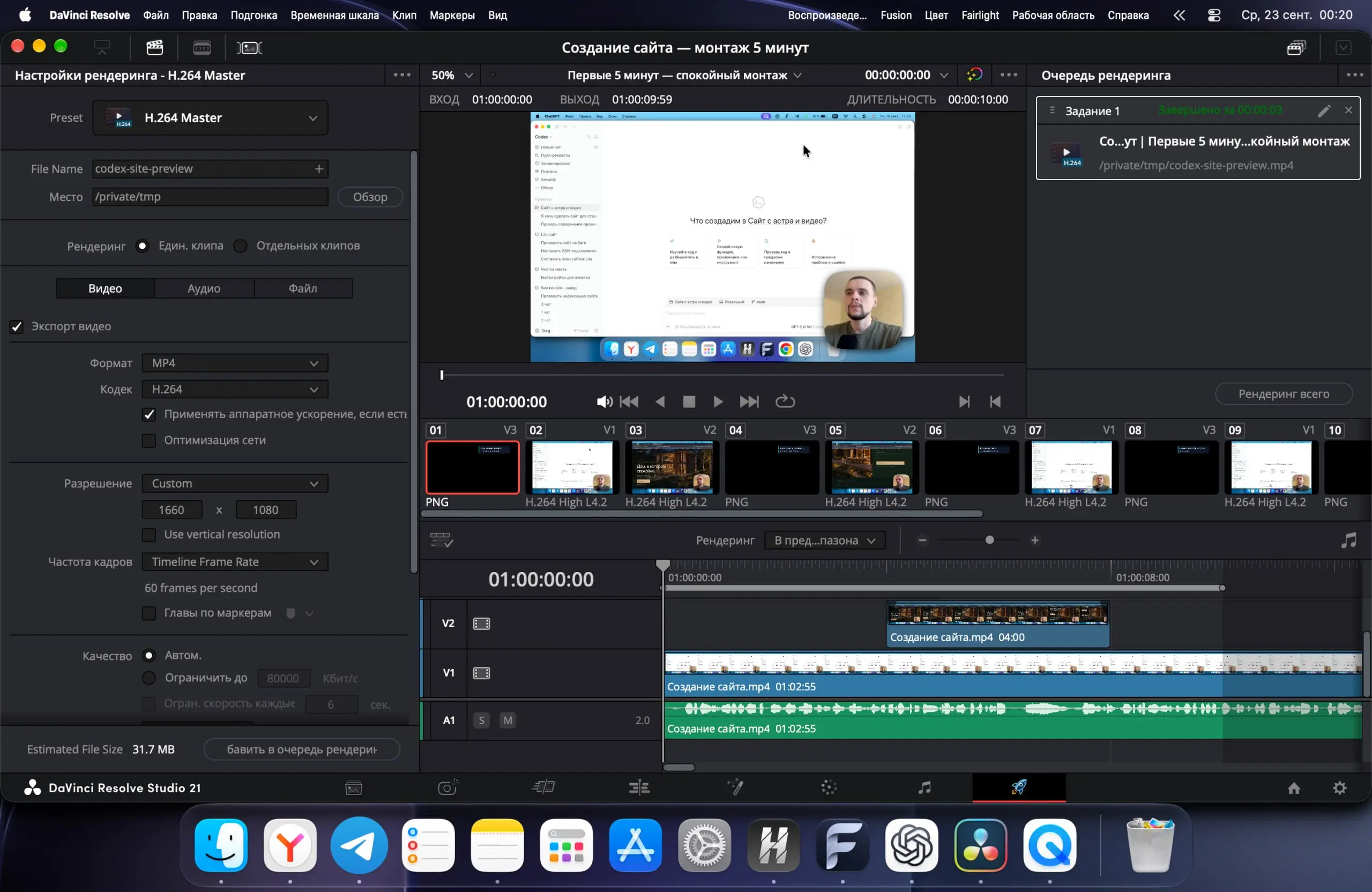This screenshot has height=892, width=1372.
Task: Select Един. клипа render radio button
Action: coord(142,246)
